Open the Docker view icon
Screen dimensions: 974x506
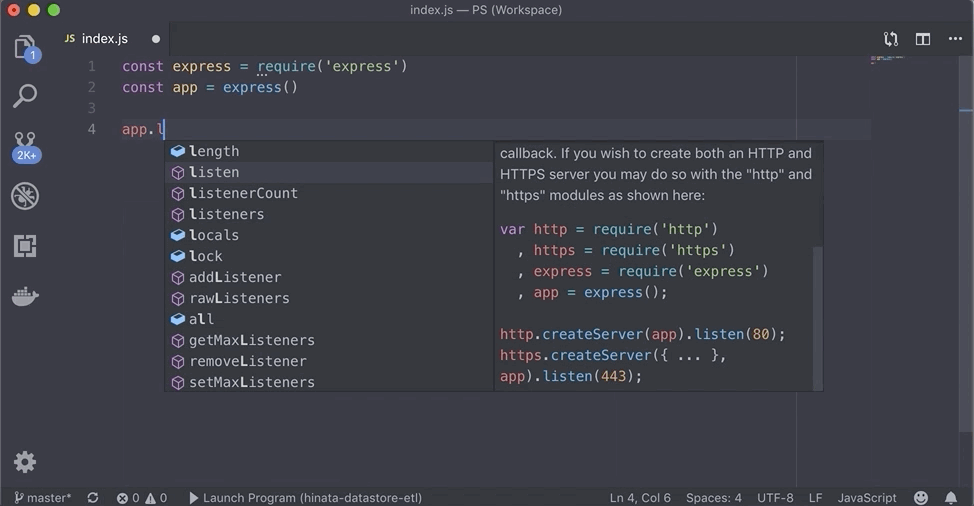point(25,296)
